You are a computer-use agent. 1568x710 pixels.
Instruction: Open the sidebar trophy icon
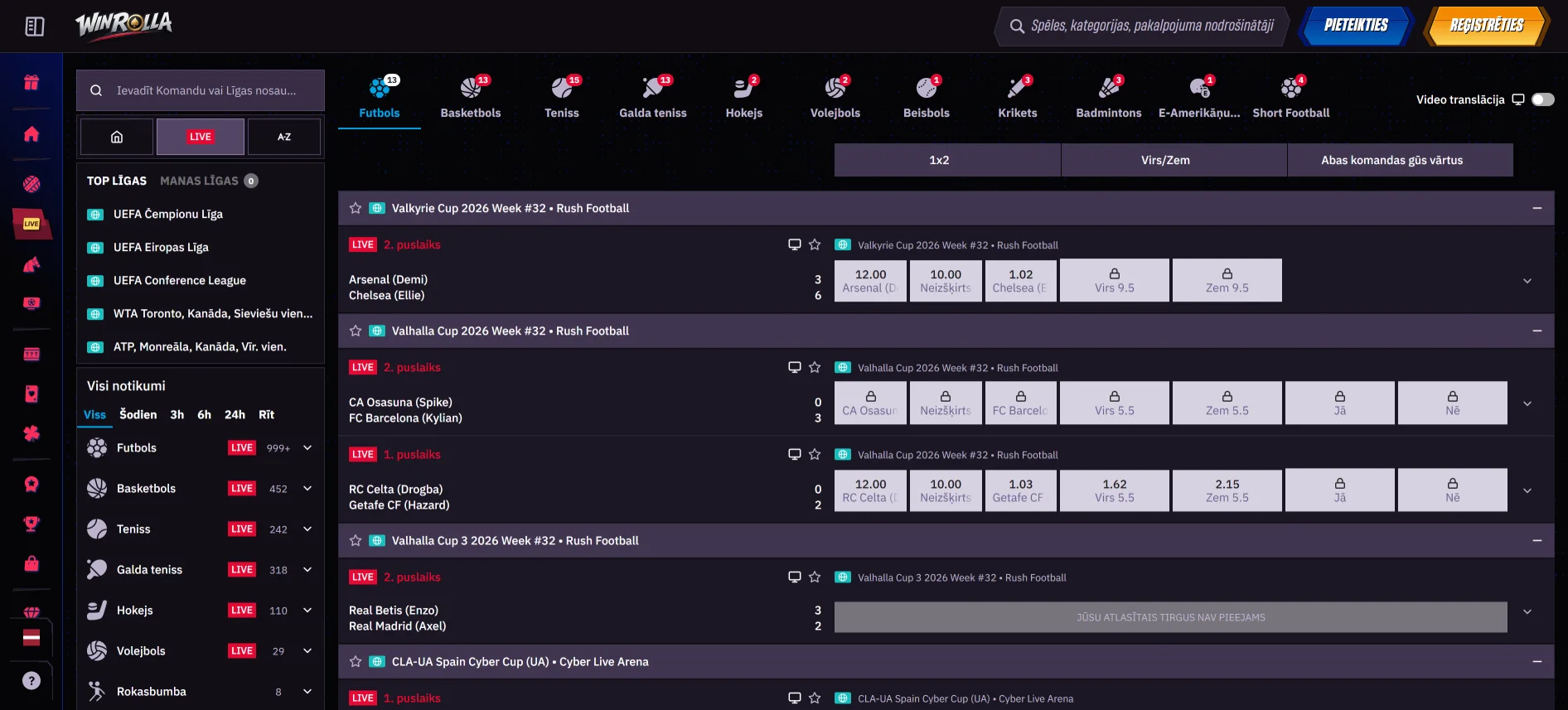pos(31,524)
